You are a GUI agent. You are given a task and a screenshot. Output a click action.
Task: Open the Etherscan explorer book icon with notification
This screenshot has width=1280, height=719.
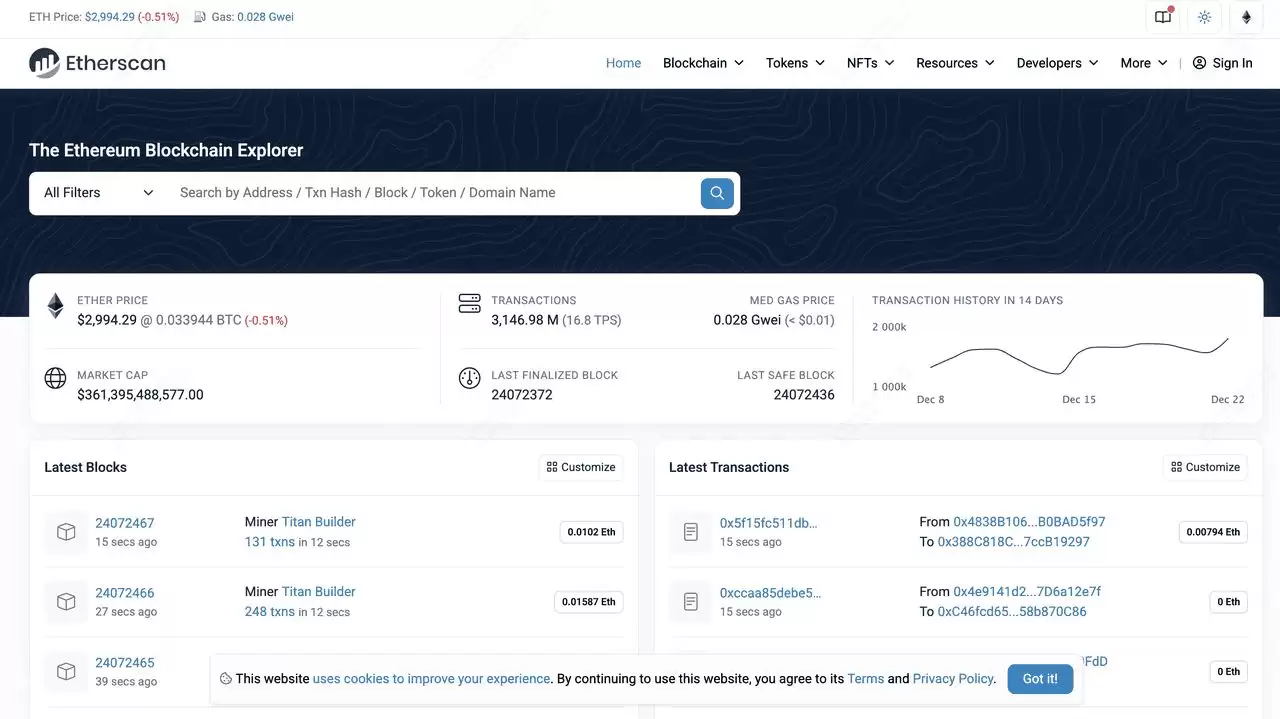coord(1162,17)
